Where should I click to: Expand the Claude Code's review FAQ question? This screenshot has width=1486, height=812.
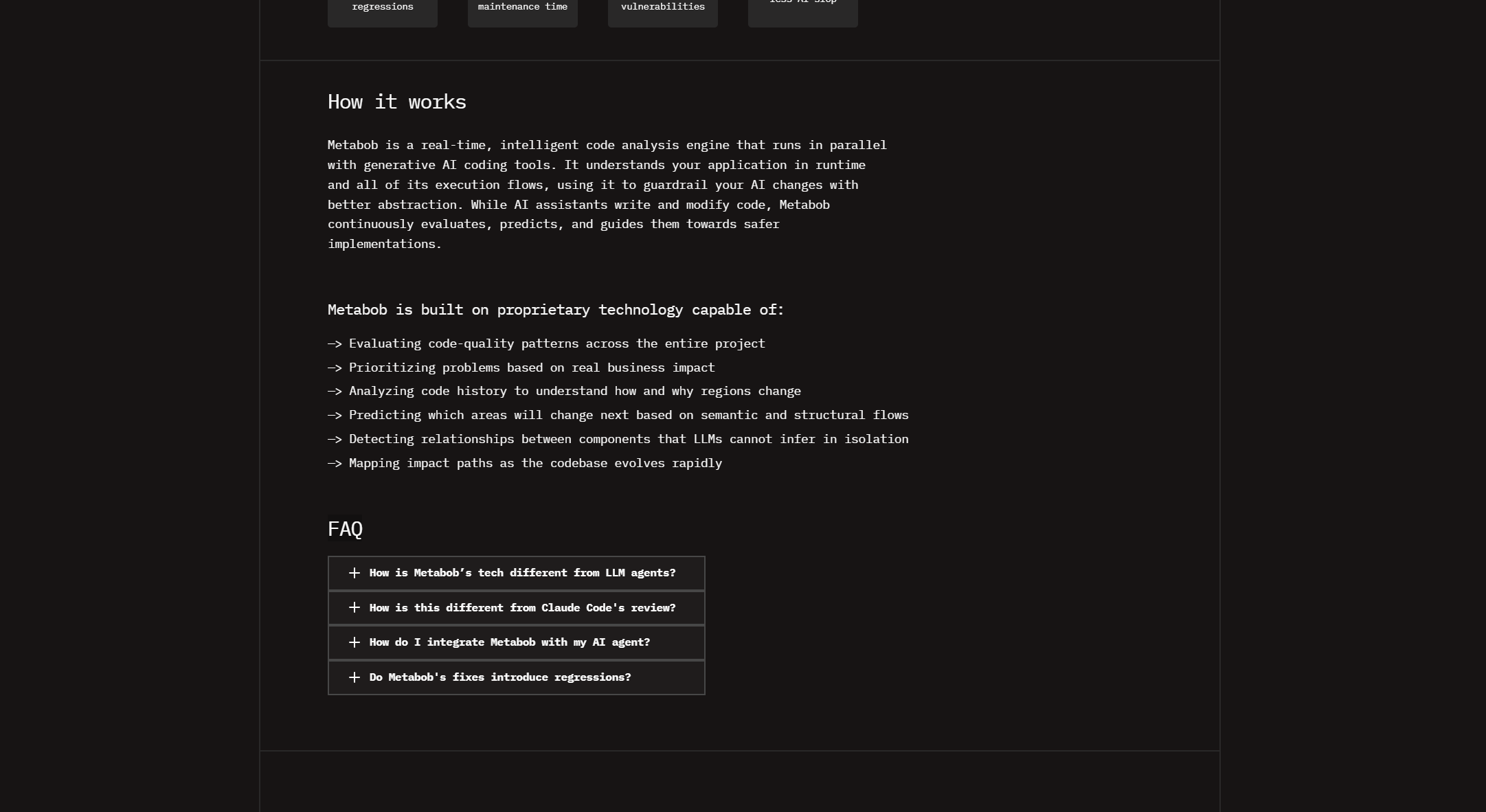(x=517, y=608)
